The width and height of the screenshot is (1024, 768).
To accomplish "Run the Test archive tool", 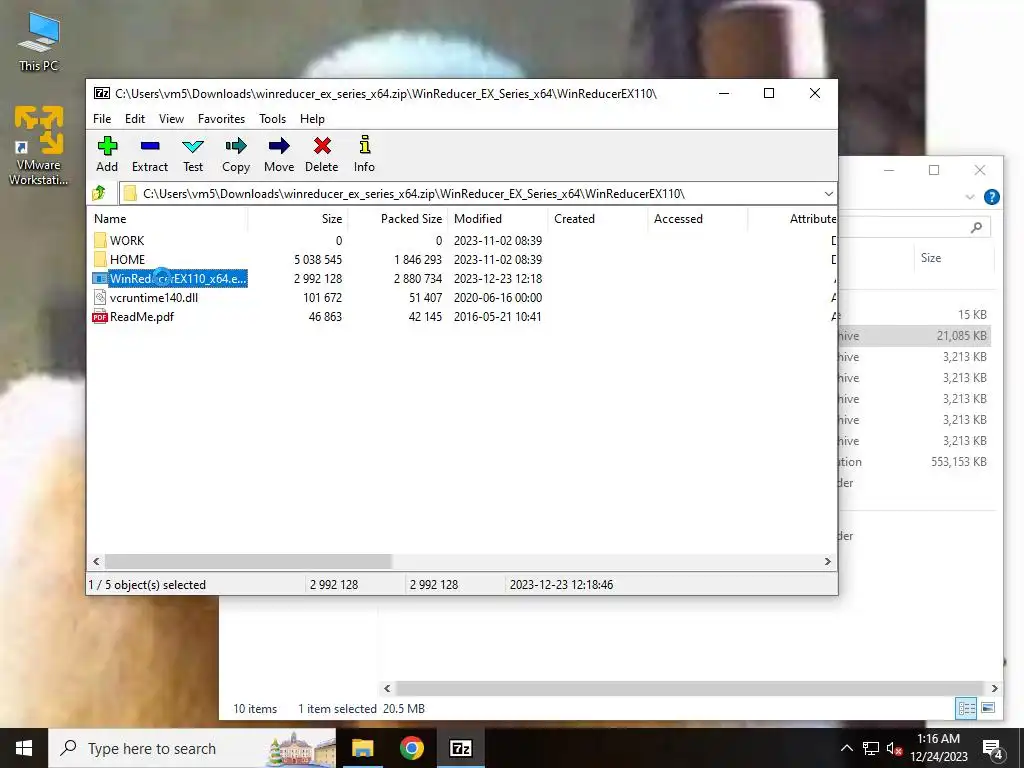I will 193,146.
